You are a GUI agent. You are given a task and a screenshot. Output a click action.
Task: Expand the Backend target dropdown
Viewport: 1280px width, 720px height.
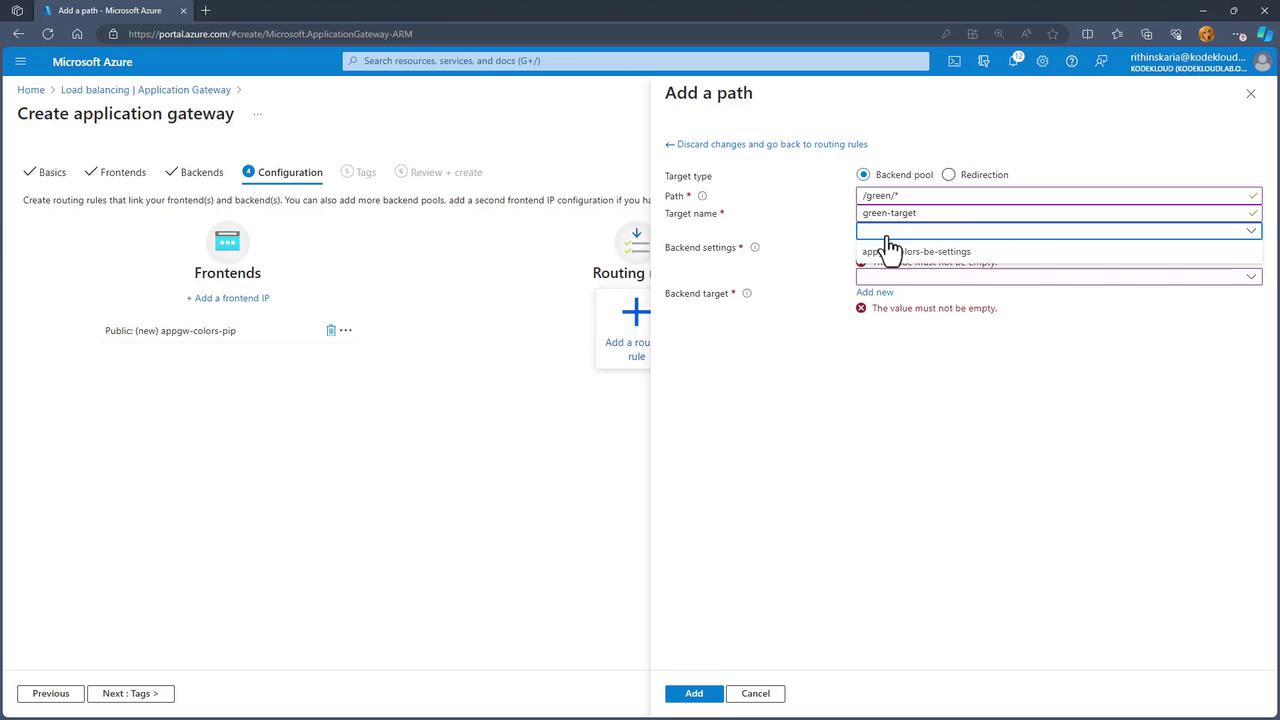(1250, 277)
